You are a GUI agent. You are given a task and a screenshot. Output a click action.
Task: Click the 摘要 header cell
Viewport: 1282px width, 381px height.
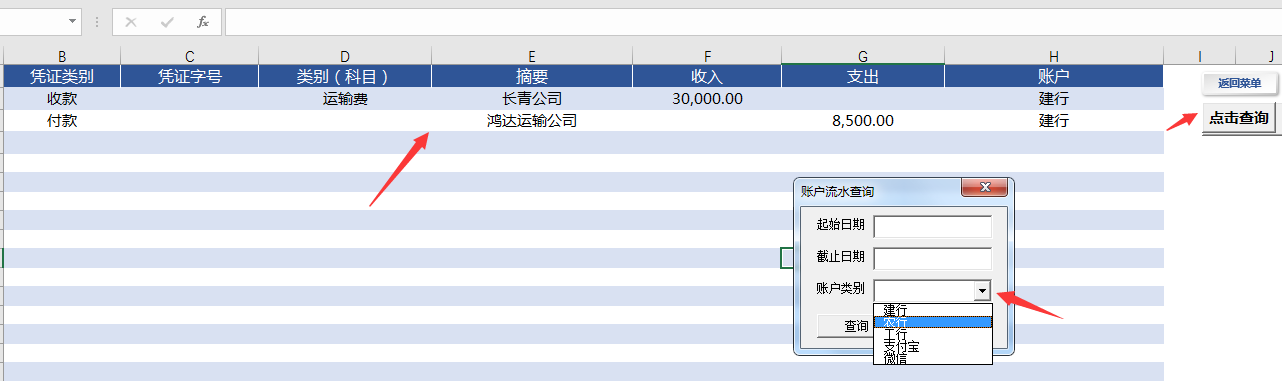(532, 76)
